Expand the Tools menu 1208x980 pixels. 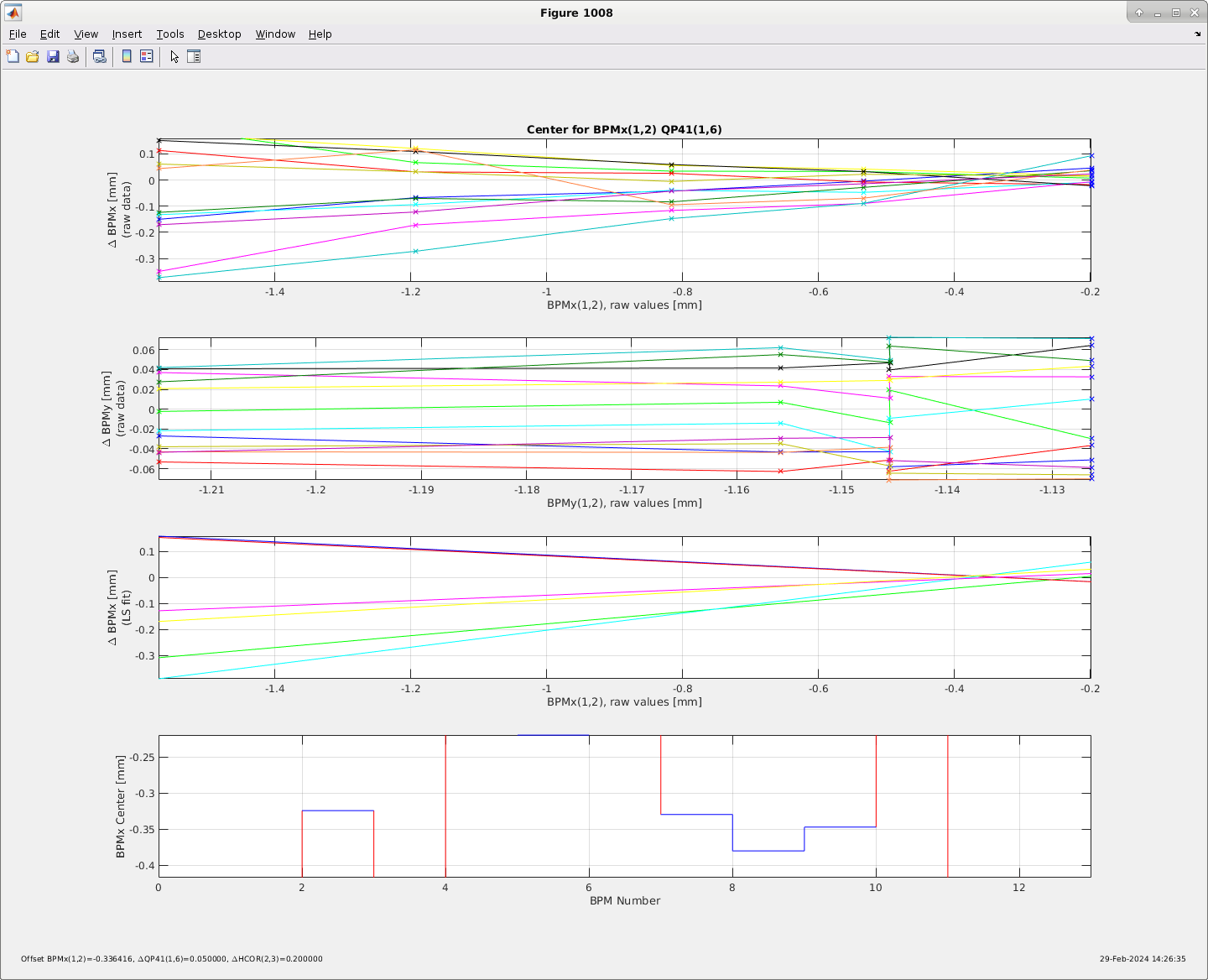(x=170, y=34)
